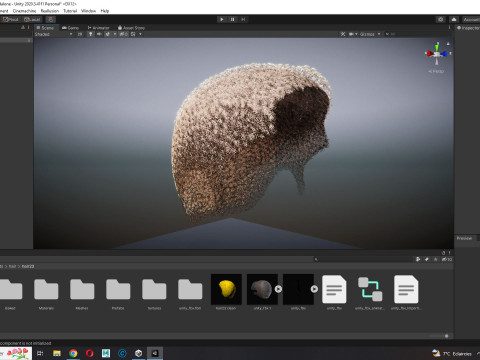Toggle hidden packages visibility count icon
This screenshot has width=480, height=360.
(447, 259)
